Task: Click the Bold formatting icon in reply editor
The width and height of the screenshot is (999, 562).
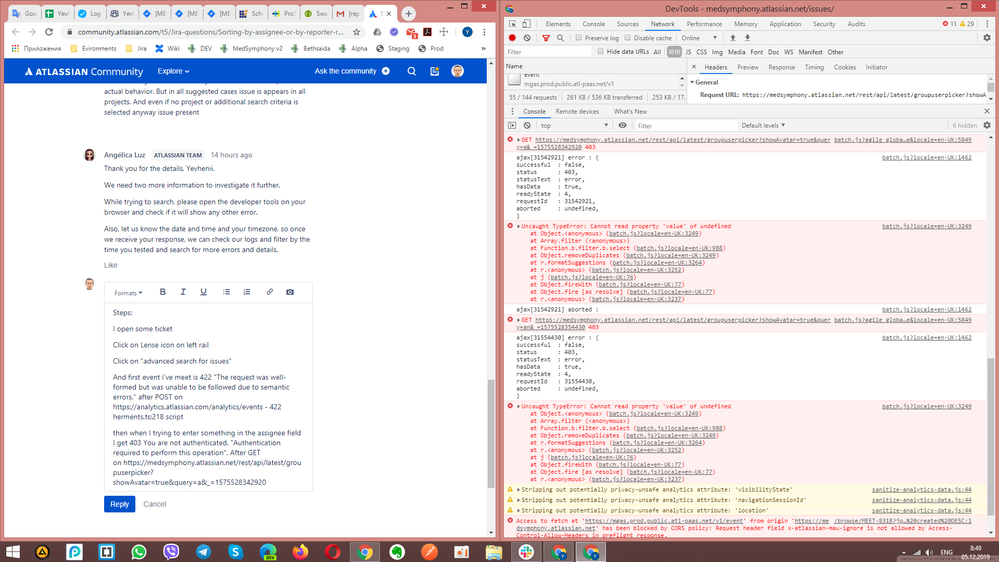Action: coord(162,292)
